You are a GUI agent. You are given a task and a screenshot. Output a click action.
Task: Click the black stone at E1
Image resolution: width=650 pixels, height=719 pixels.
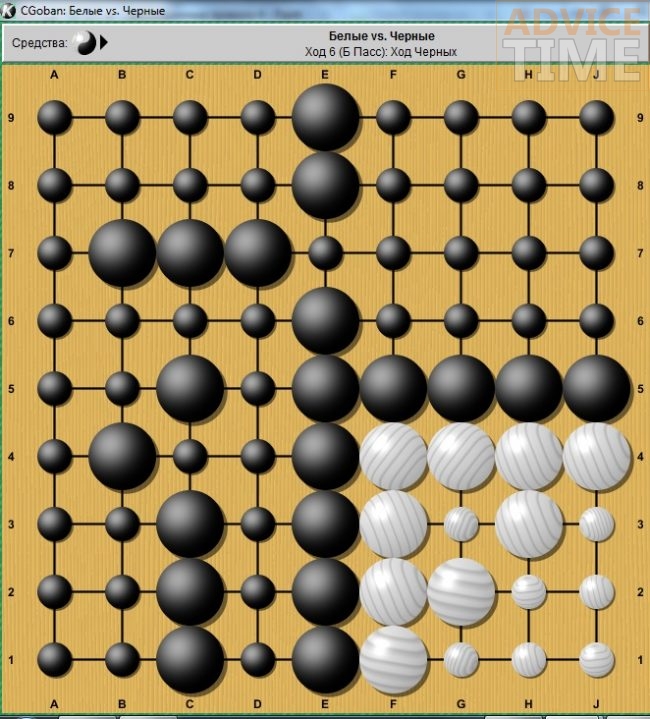pos(325,660)
